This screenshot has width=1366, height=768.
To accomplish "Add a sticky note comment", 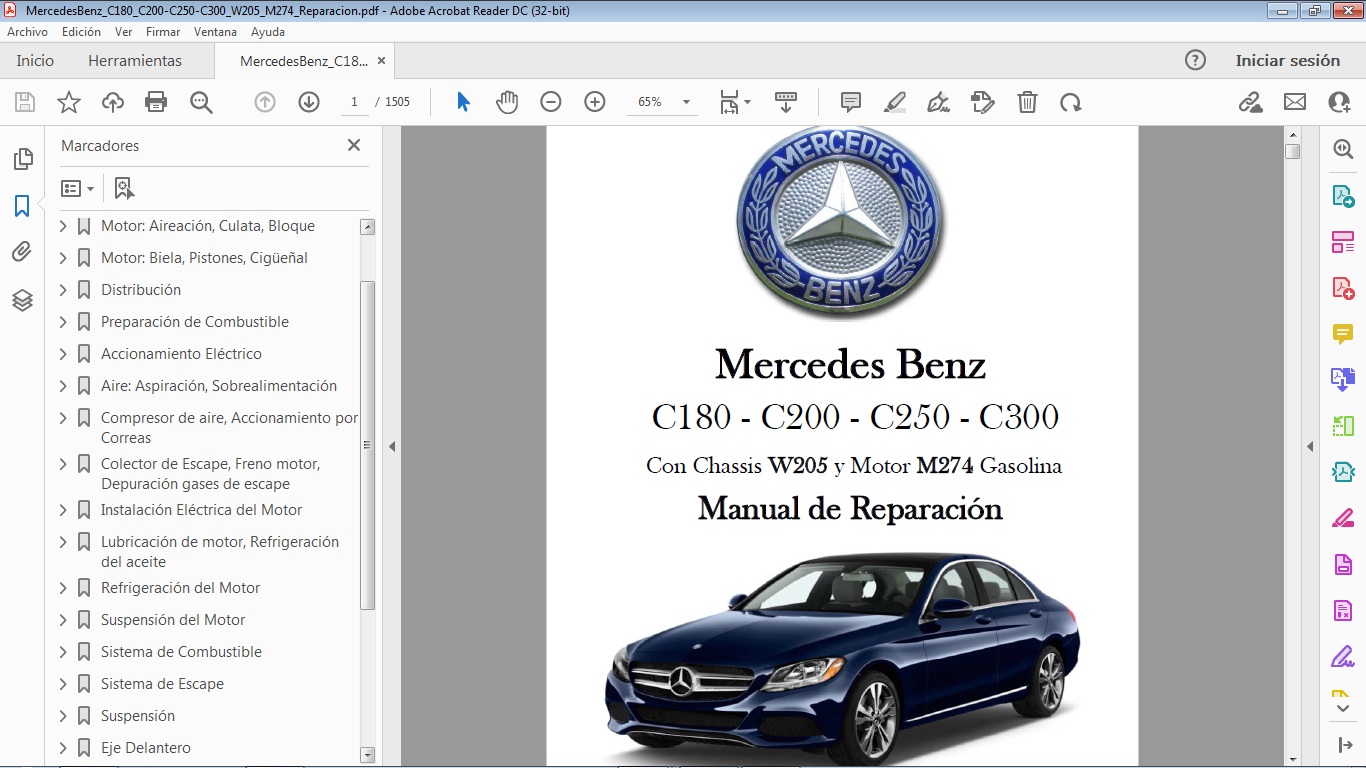I will (849, 101).
